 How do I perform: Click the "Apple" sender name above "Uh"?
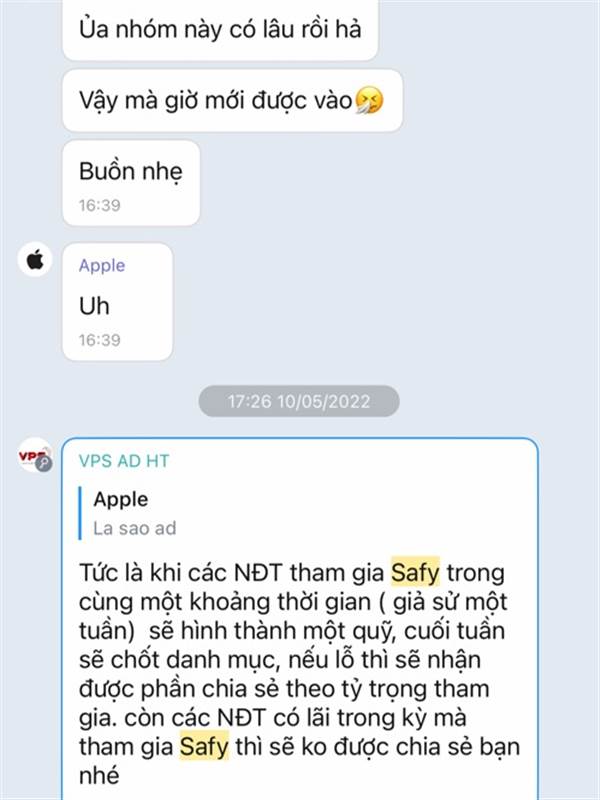click(x=102, y=265)
